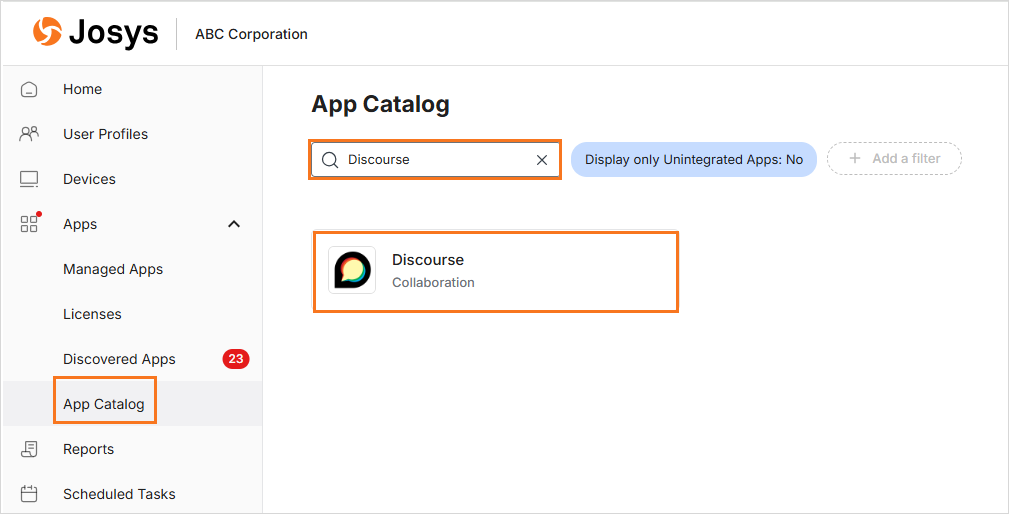1009x514 pixels.
Task: Click the 23 badge on Discovered Apps
Action: [236, 359]
